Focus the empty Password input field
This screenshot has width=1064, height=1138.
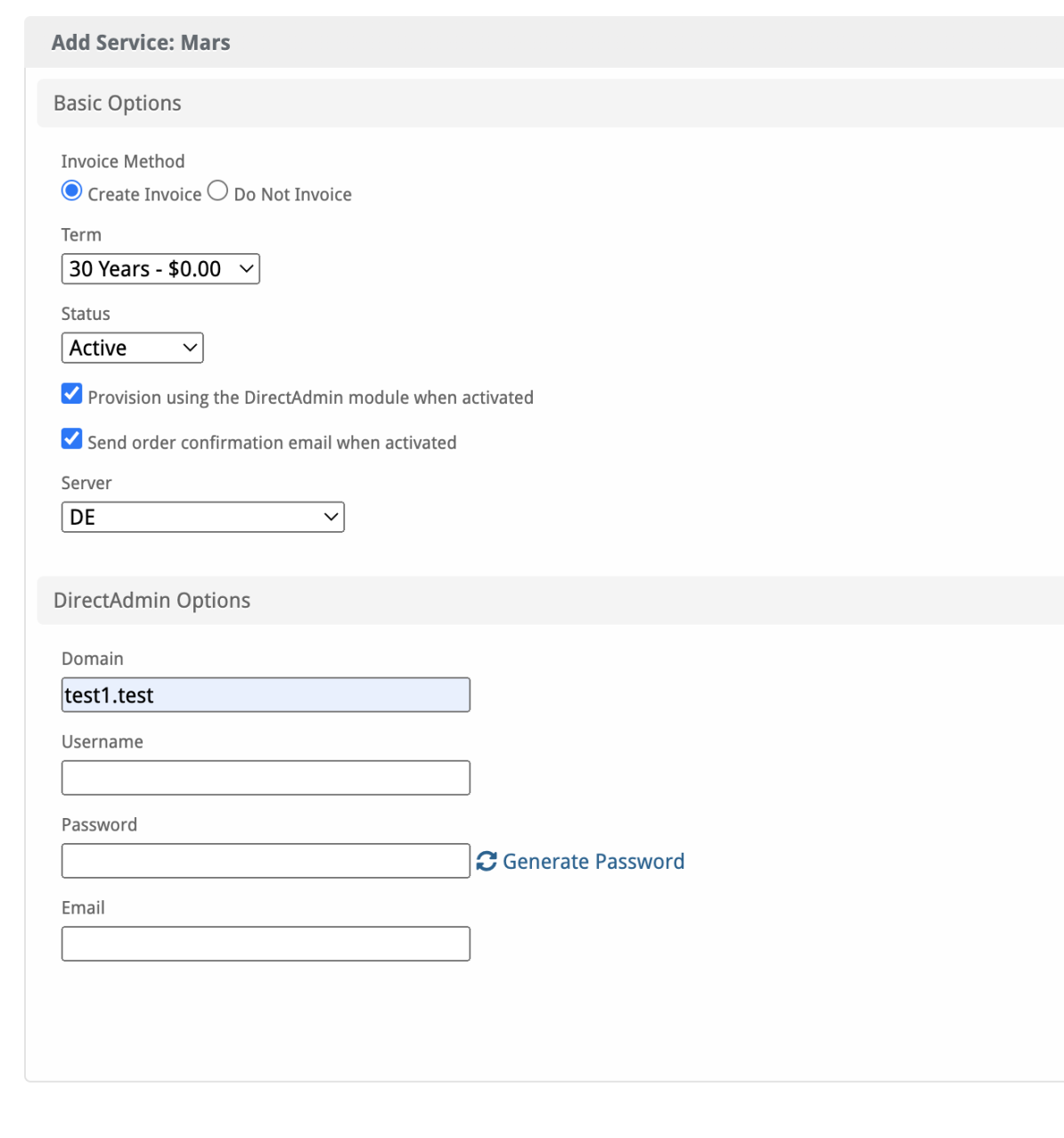(266, 861)
